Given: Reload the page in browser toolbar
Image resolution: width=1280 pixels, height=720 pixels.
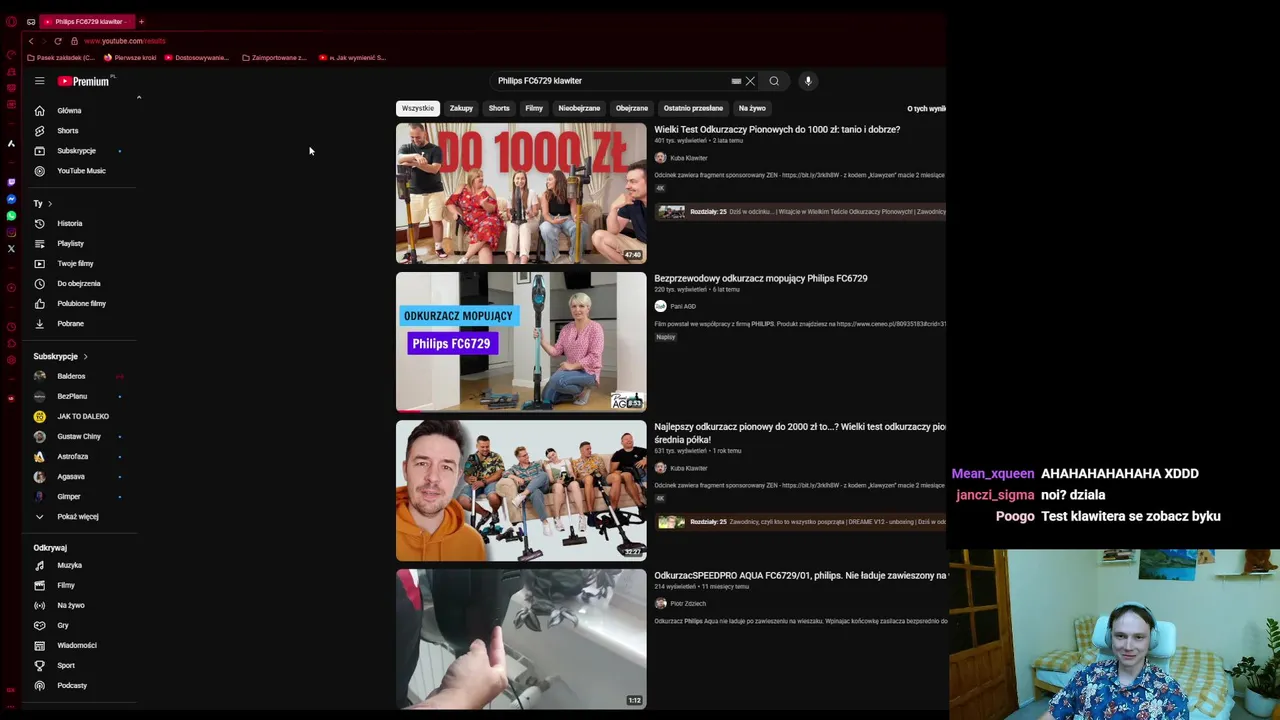Looking at the screenshot, I should [58, 41].
